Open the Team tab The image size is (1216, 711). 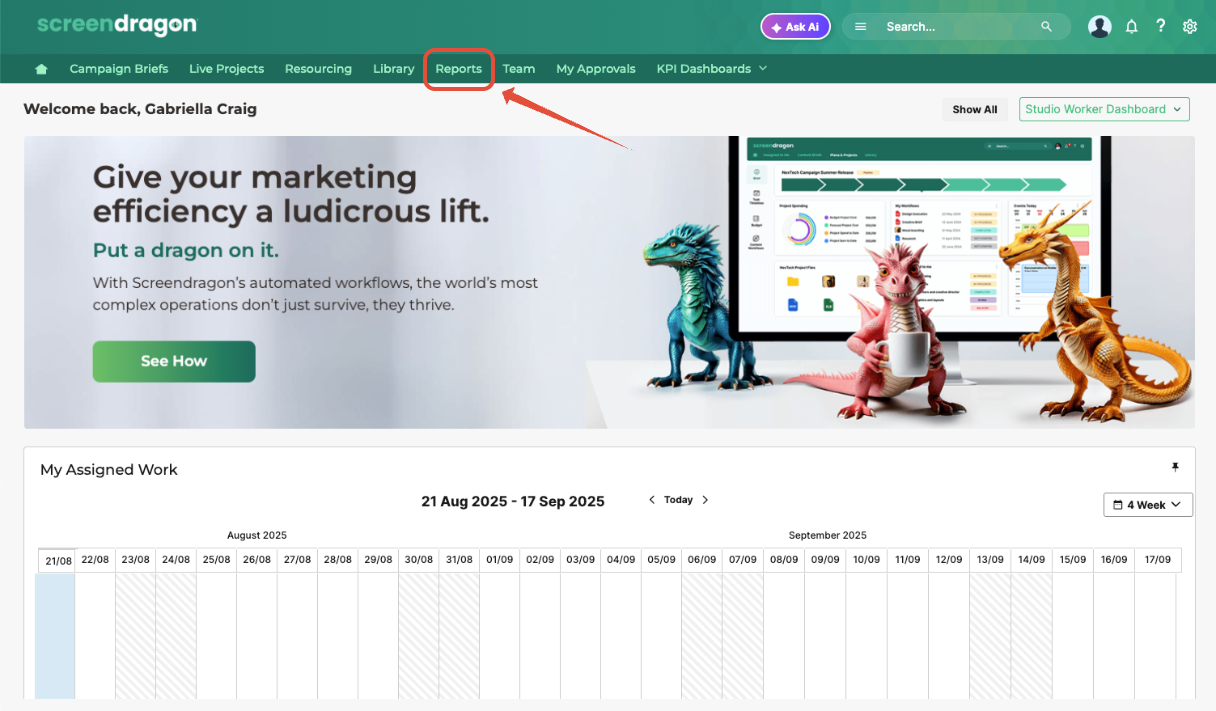pos(519,69)
